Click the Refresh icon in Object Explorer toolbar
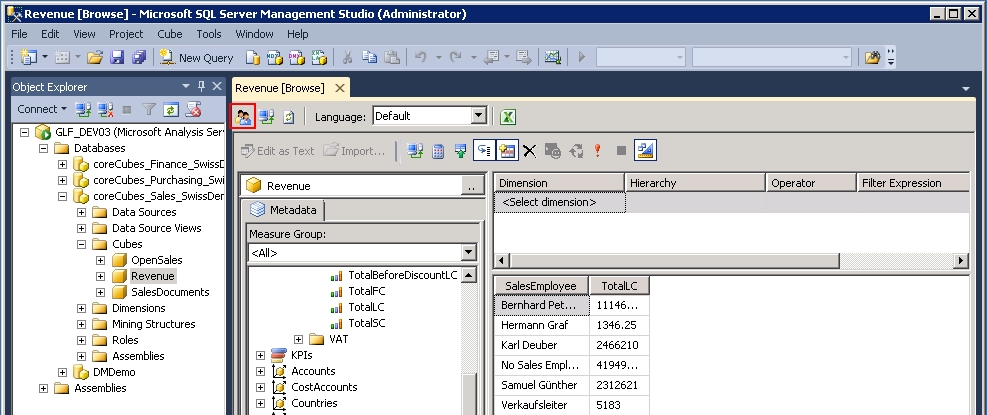 [171, 110]
